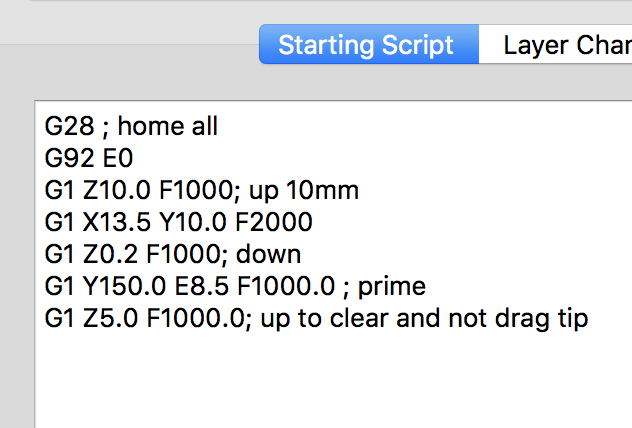The width and height of the screenshot is (632, 428).
Task: Click the E8.5 extrusion value
Action: [201, 286]
